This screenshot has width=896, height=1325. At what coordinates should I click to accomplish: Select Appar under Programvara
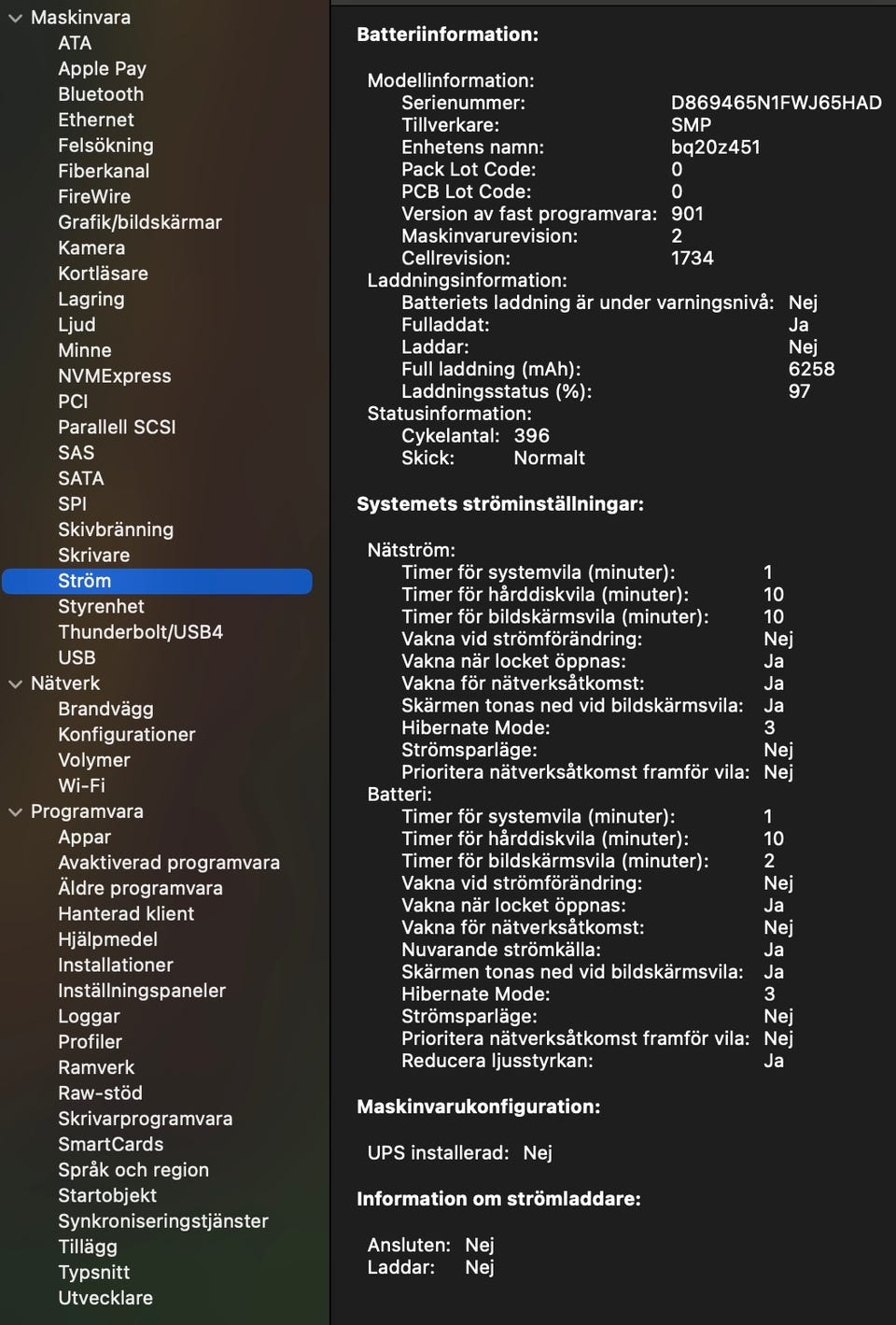tap(84, 837)
